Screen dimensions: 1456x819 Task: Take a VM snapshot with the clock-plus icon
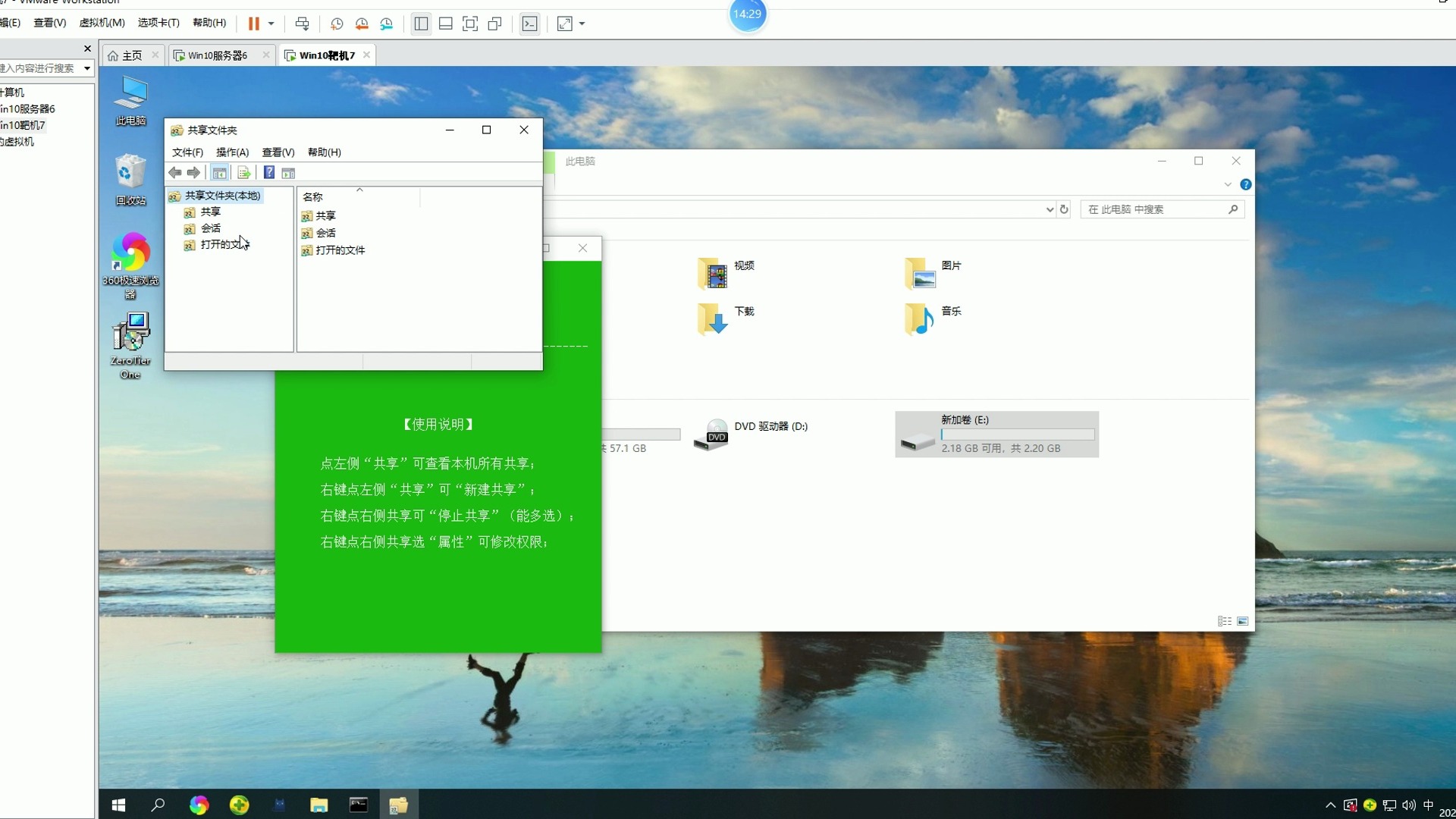(337, 24)
